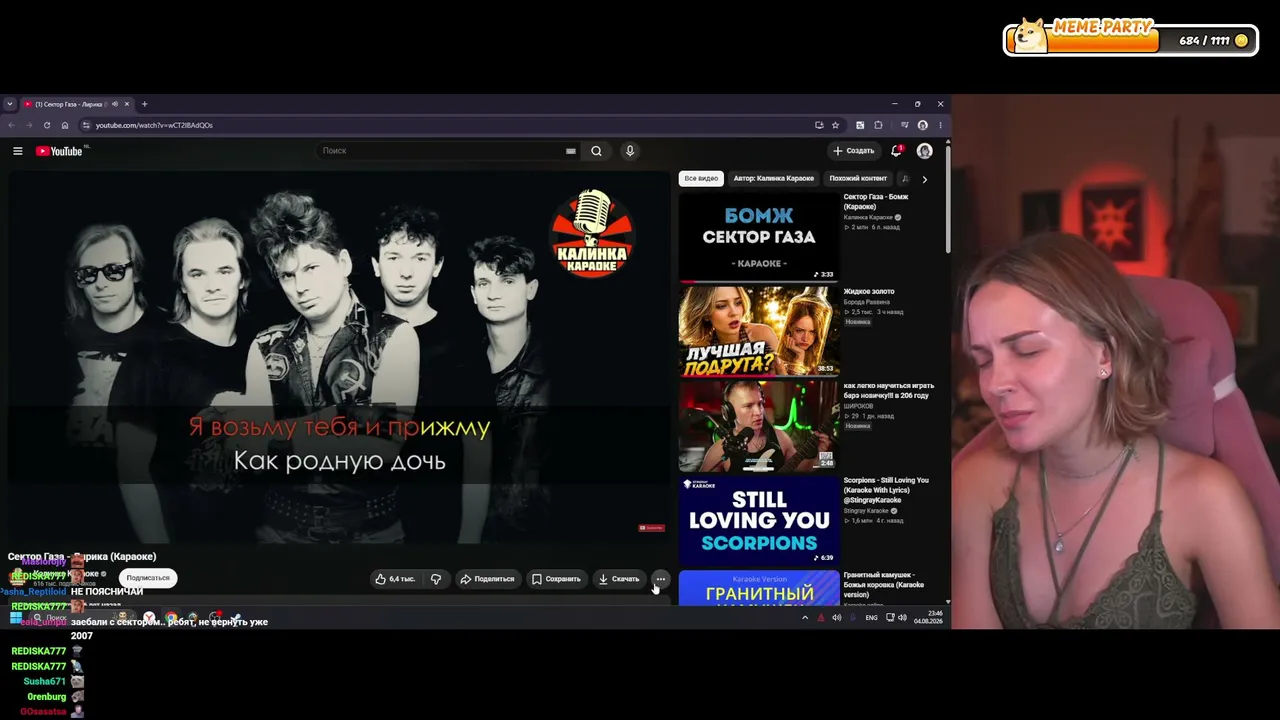Viewport: 1280px width, 720px height.
Task: Select the Автор: Калинка Караоке chip
Action: click(x=774, y=179)
